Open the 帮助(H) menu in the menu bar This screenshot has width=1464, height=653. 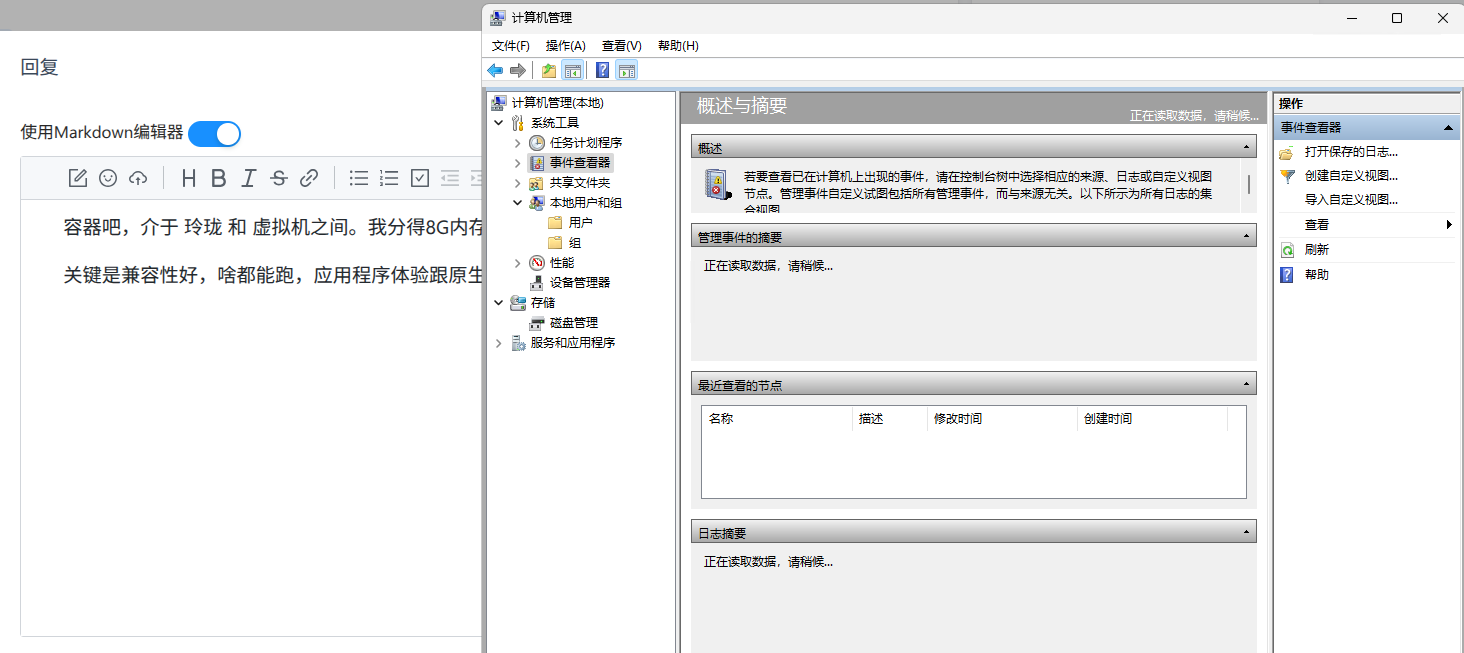678,46
